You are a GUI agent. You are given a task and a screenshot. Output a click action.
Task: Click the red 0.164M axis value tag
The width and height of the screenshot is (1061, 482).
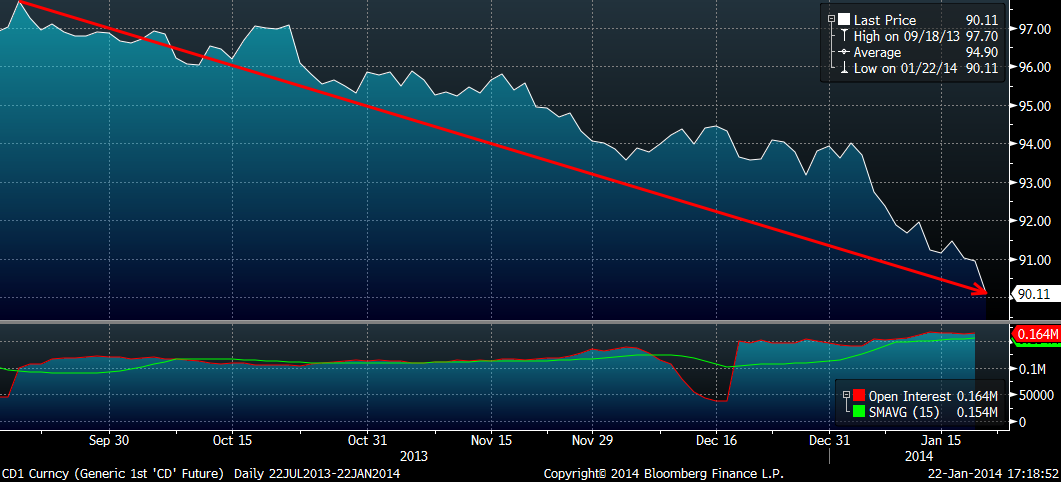(1036, 334)
